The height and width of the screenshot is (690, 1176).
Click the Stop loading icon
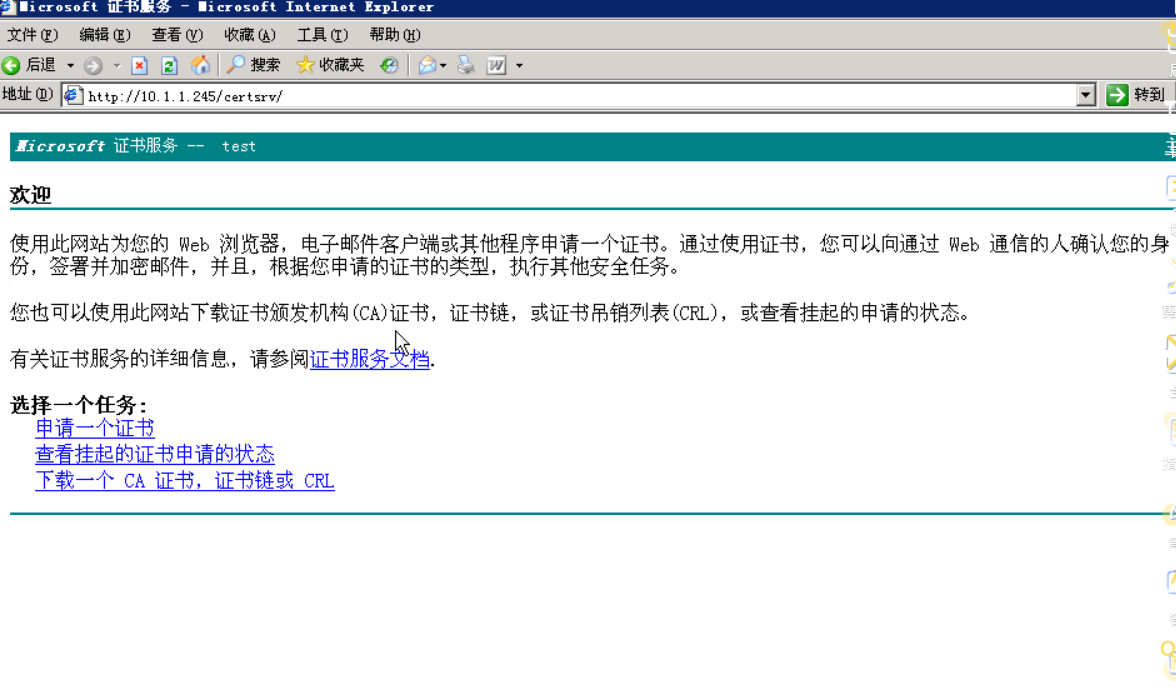[140, 66]
